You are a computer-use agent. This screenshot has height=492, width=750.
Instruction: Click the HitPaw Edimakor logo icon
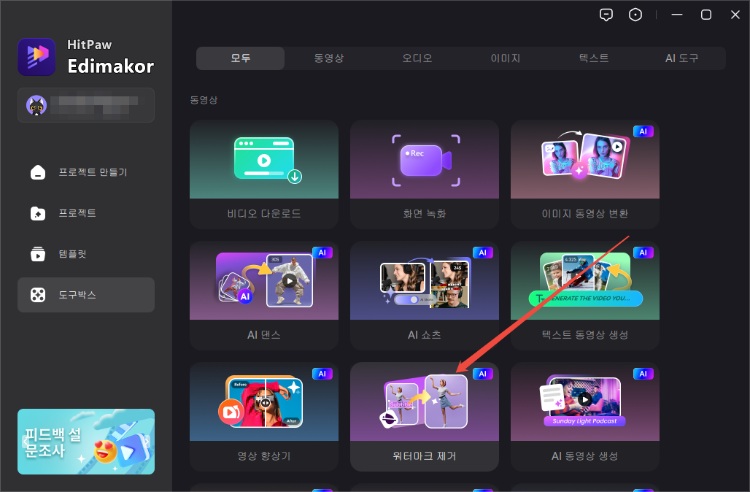[x=37, y=57]
